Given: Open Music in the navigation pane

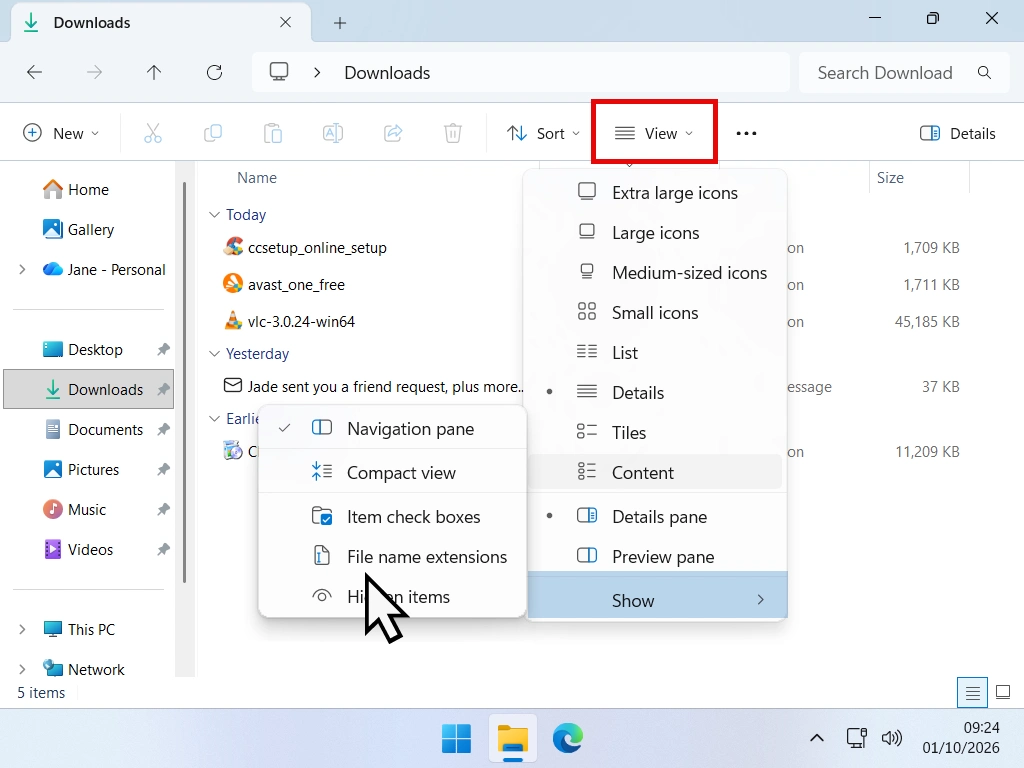Looking at the screenshot, I should (88, 509).
